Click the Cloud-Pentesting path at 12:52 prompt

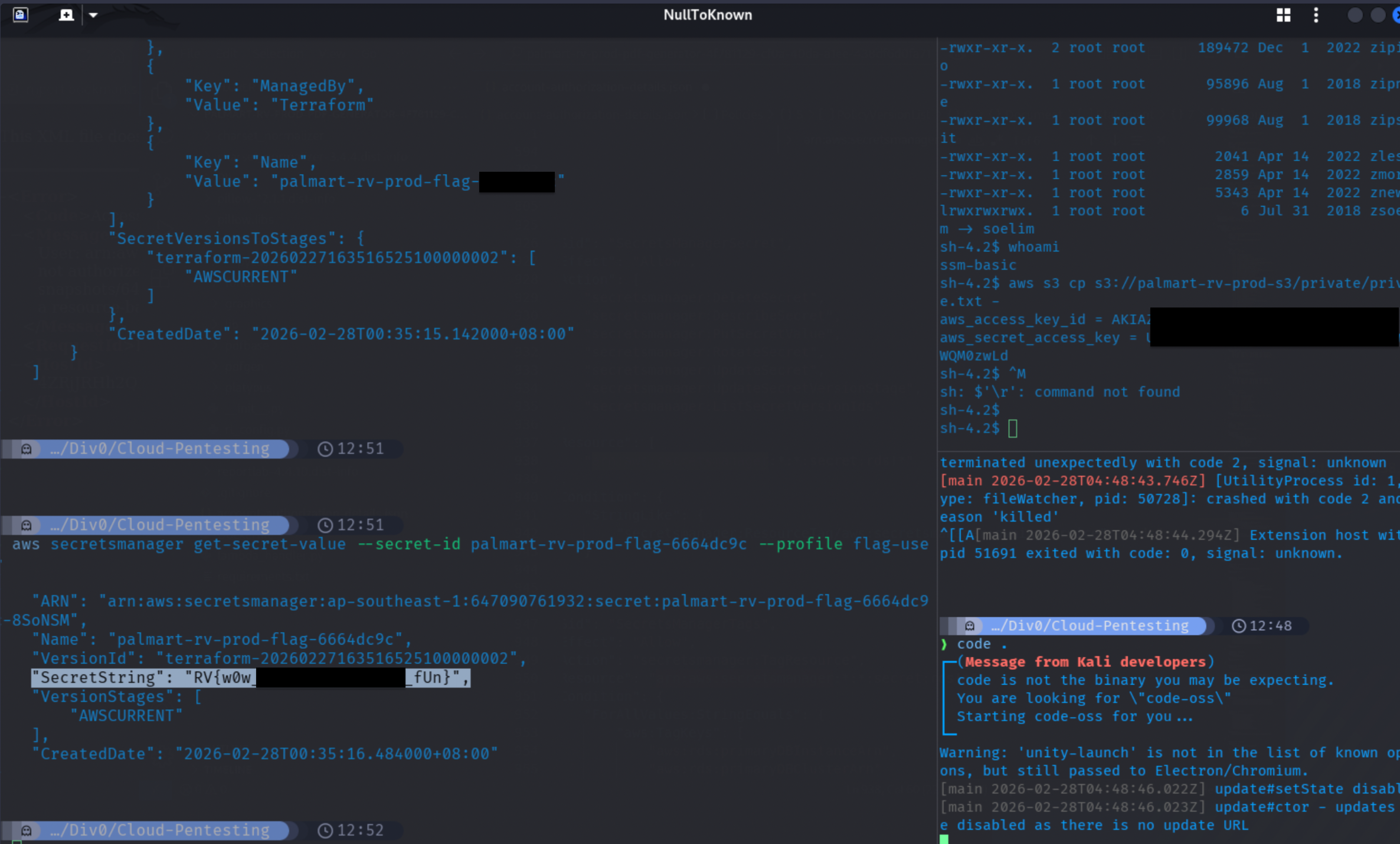point(159,830)
